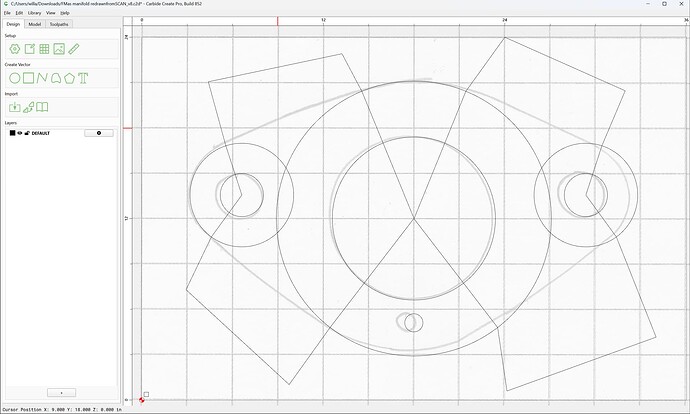Toggle visibility eye of DEFAULT layer

pos(20,133)
